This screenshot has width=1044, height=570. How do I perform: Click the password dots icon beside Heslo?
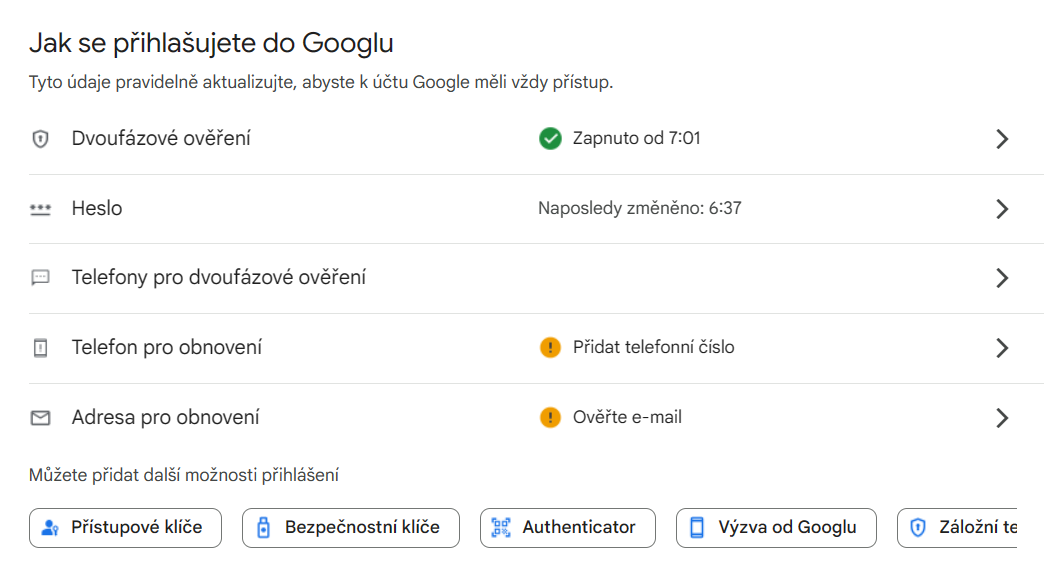tap(41, 209)
